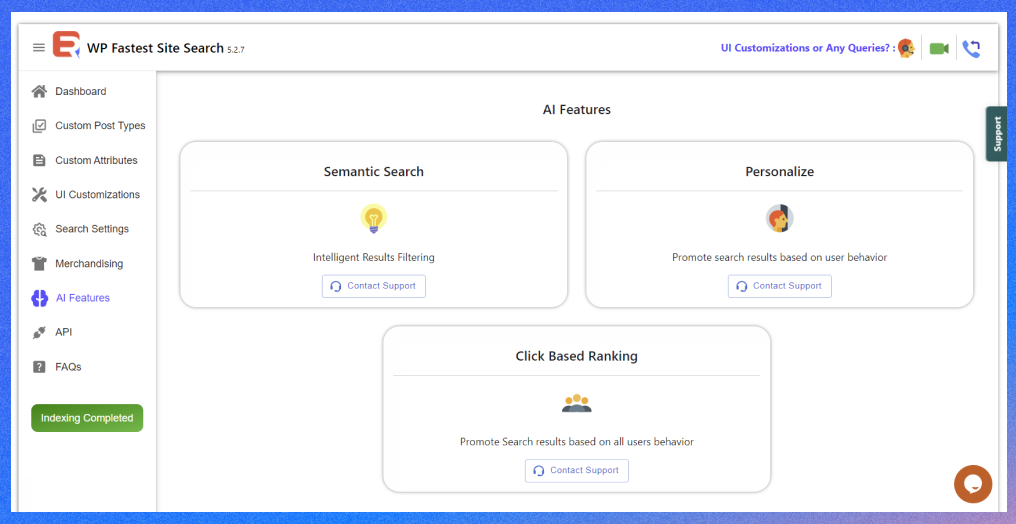The width and height of the screenshot is (1016, 524).
Task: Click the Personalize user head icon
Action: (779, 218)
